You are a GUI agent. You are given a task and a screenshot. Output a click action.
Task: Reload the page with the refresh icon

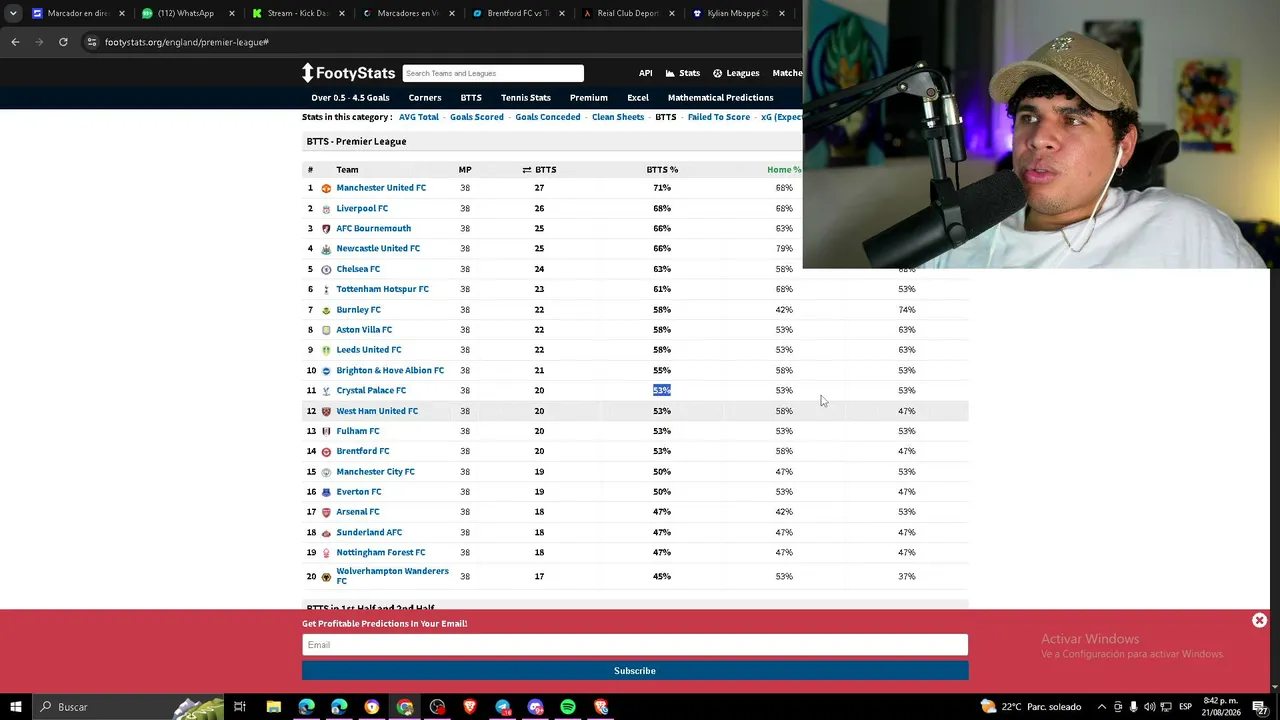click(63, 42)
